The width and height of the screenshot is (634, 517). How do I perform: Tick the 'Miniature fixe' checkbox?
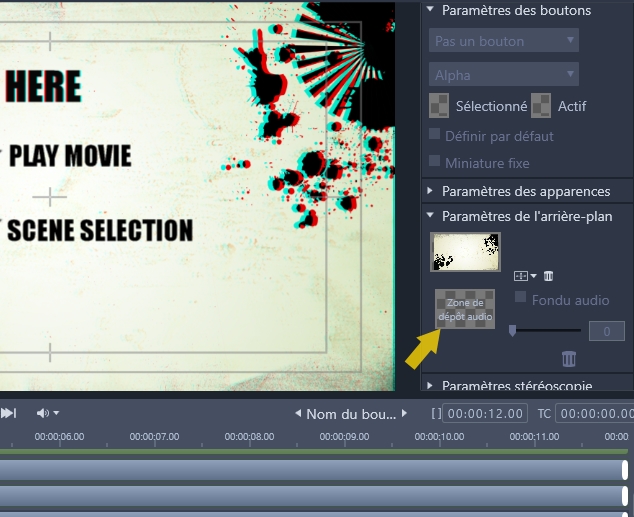point(434,161)
